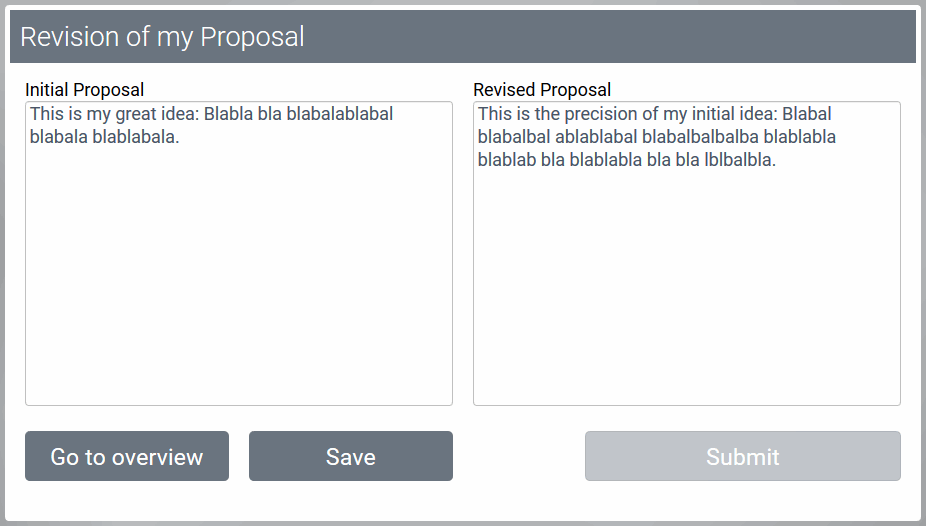
Task: Click the Go to overview button
Action: pos(127,457)
